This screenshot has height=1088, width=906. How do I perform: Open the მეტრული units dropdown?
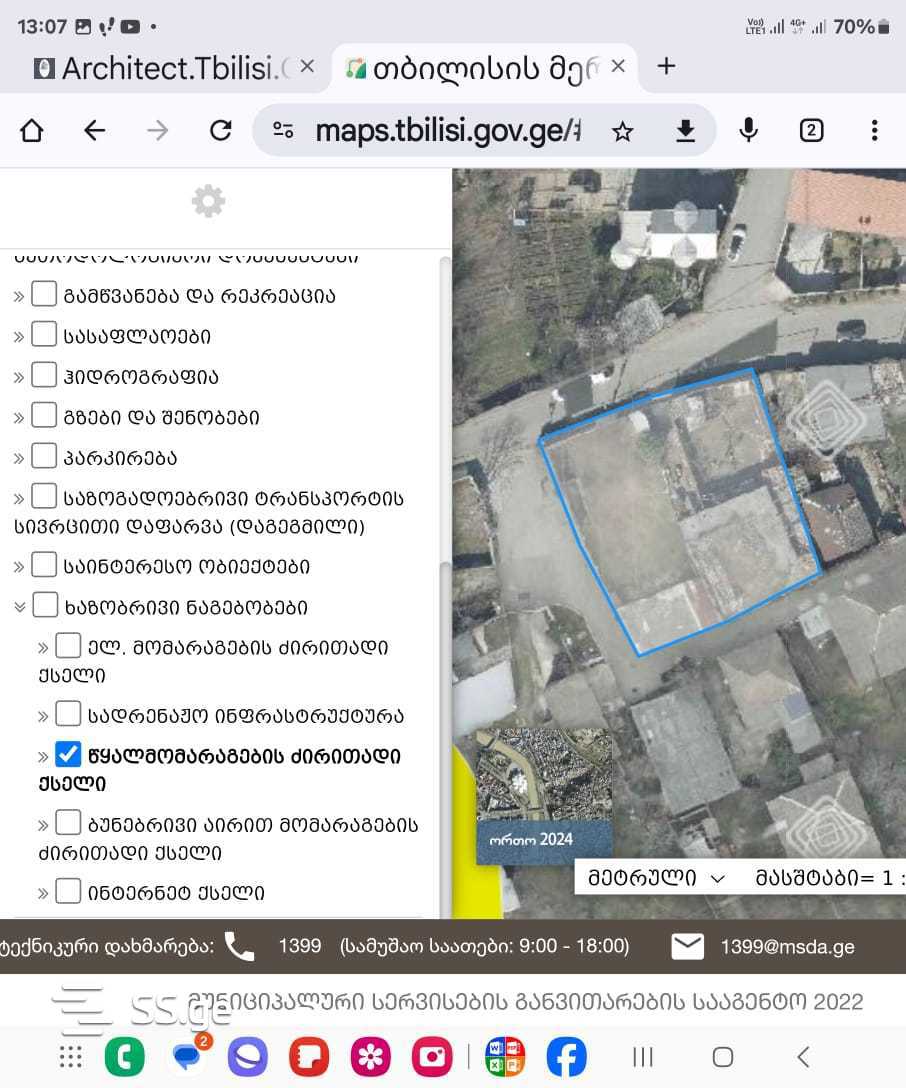tap(656, 878)
